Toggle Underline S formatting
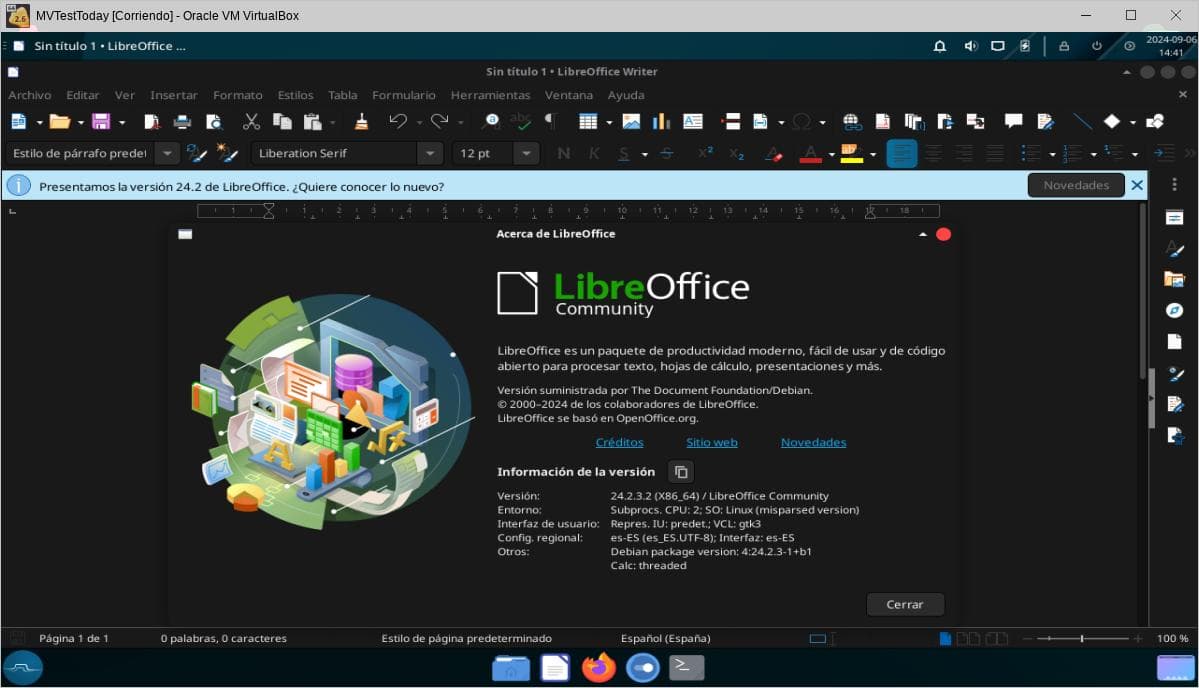The image size is (1199, 688). pyautogui.click(x=624, y=154)
